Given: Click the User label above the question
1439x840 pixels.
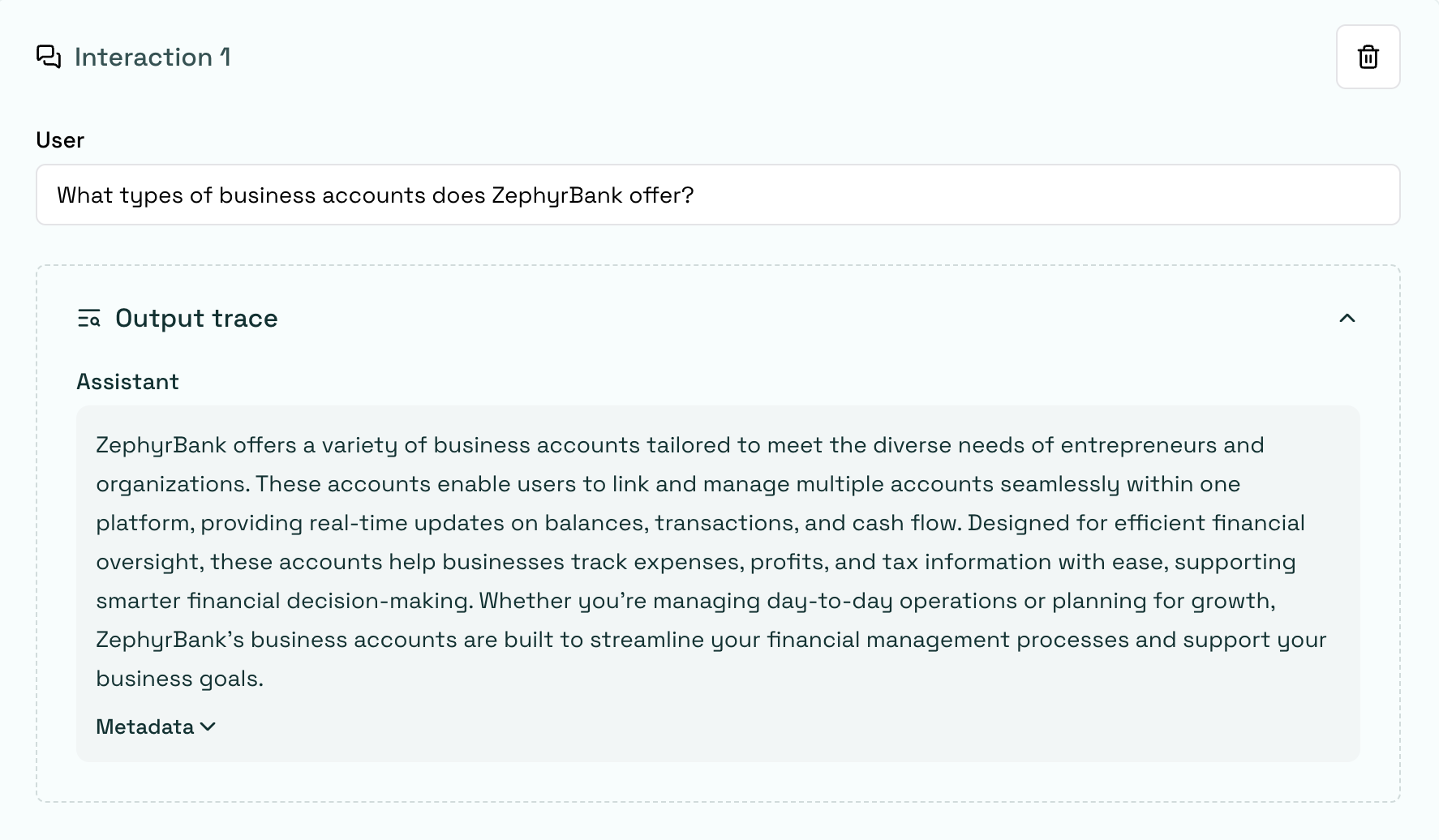Looking at the screenshot, I should [x=60, y=139].
